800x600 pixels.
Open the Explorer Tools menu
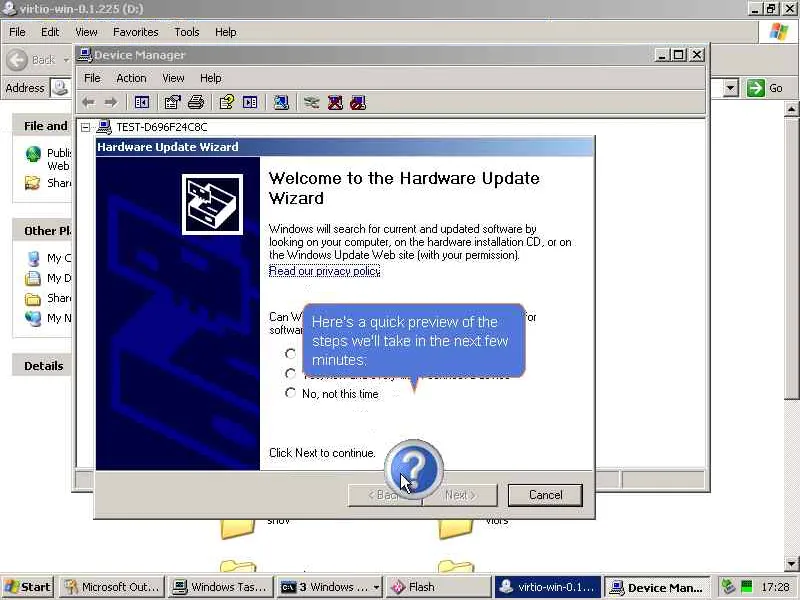point(187,32)
